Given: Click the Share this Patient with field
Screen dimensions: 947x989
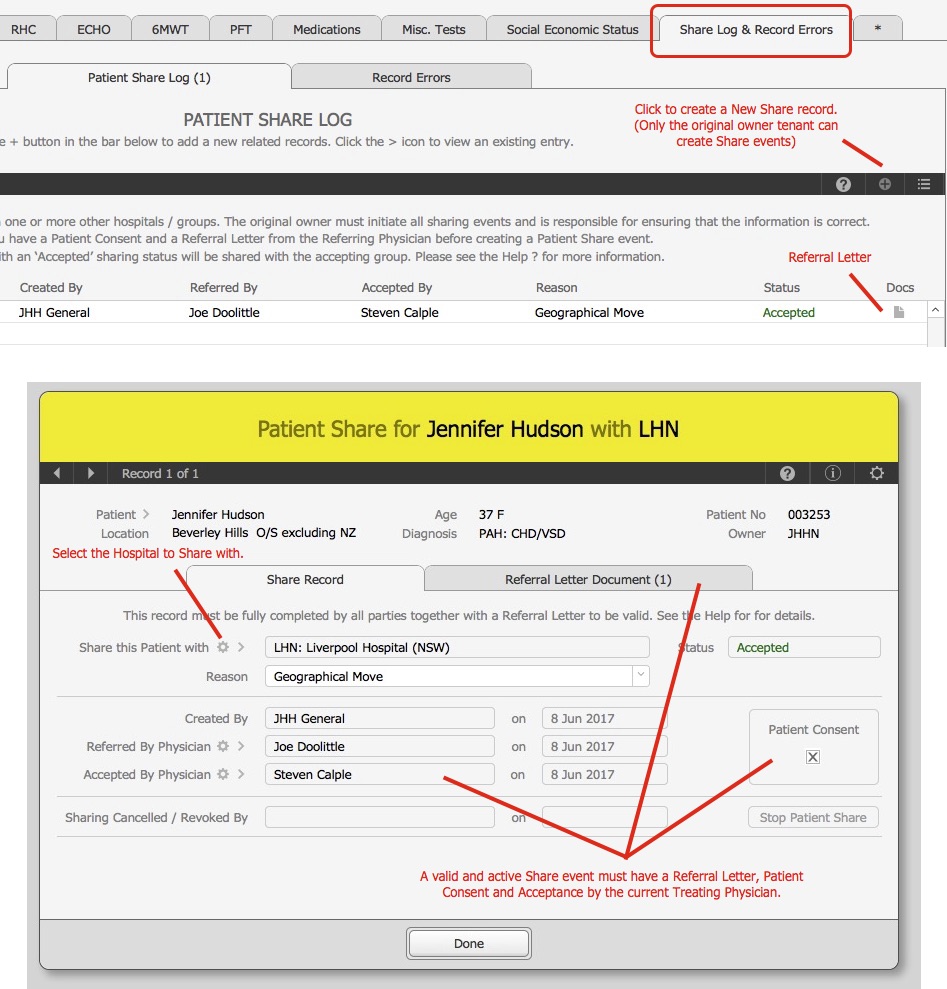Looking at the screenshot, I should (456, 647).
